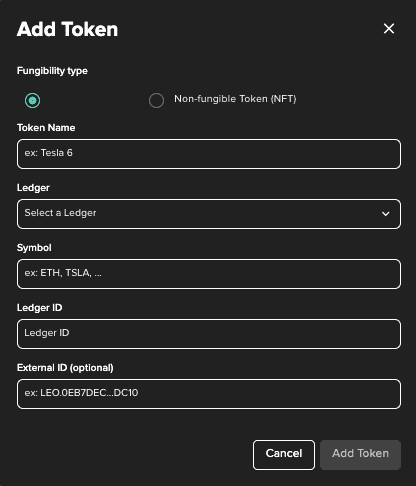Close the Add Token dialog
This screenshot has width=416, height=486.
(389, 29)
